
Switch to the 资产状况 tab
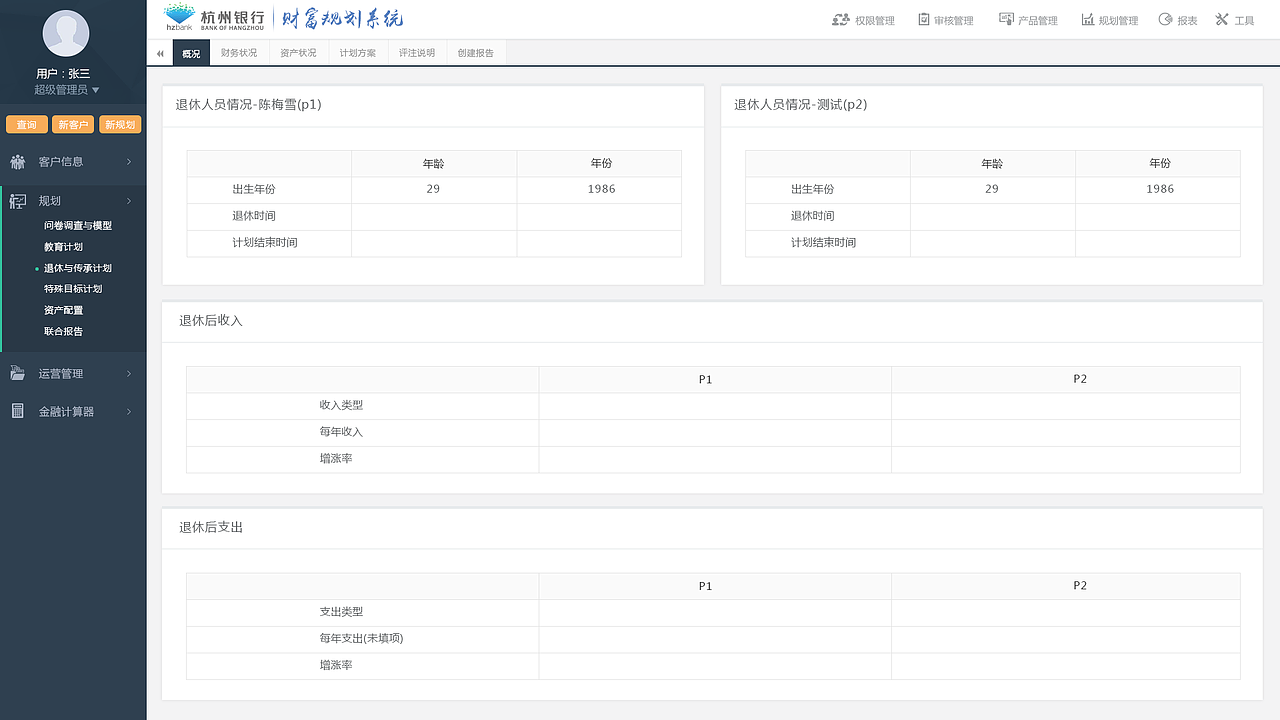pyautogui.click(x=298, y=53)
